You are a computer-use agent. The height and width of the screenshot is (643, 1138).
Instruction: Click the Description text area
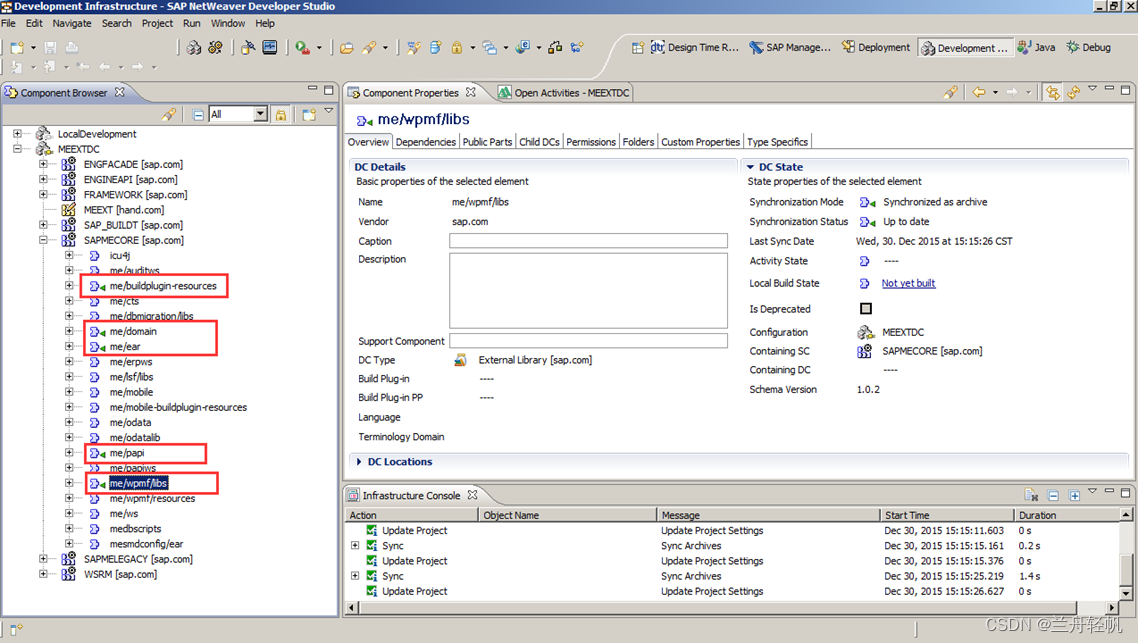(x=588, y=291)
